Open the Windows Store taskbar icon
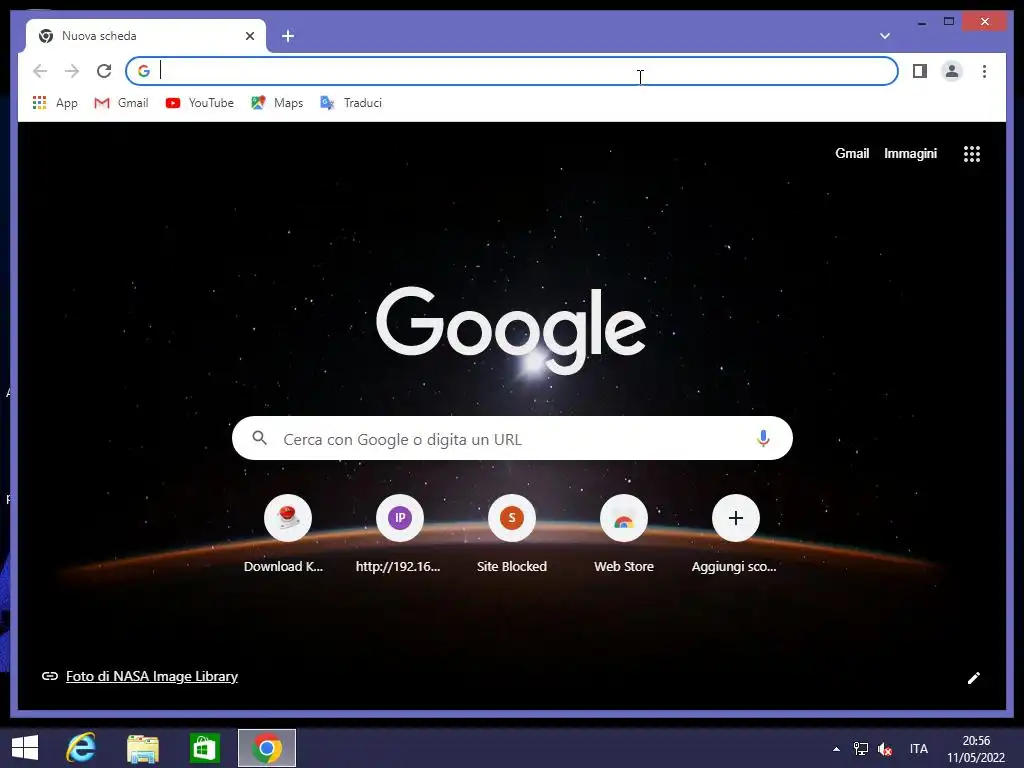 [204, 748]
